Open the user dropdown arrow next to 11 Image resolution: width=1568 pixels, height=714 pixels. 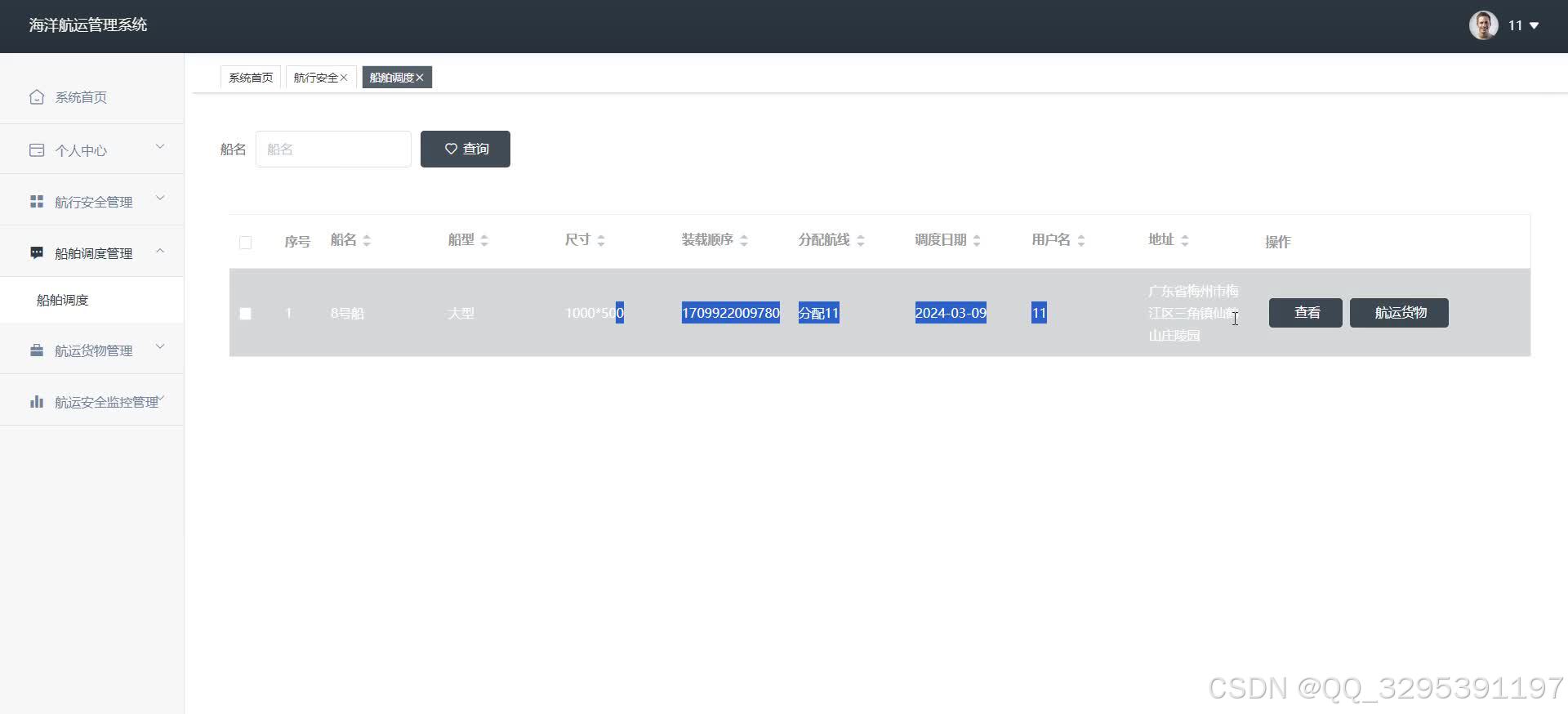(x=1534, y=26)
